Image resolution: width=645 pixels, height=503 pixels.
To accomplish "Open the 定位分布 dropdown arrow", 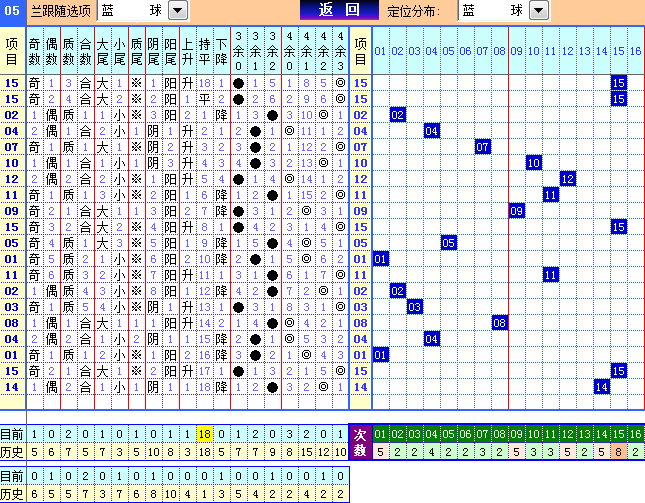I will (539, 10).
